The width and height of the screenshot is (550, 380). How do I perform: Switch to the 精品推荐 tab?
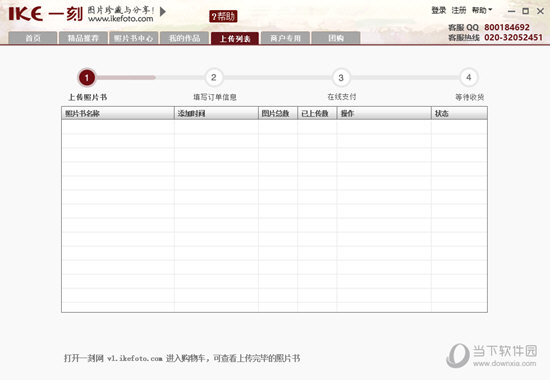[83, 38]
